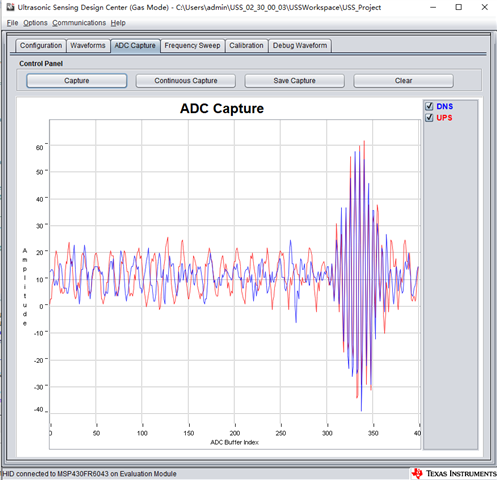Switch to the Waveforms tab

[88, 46]
